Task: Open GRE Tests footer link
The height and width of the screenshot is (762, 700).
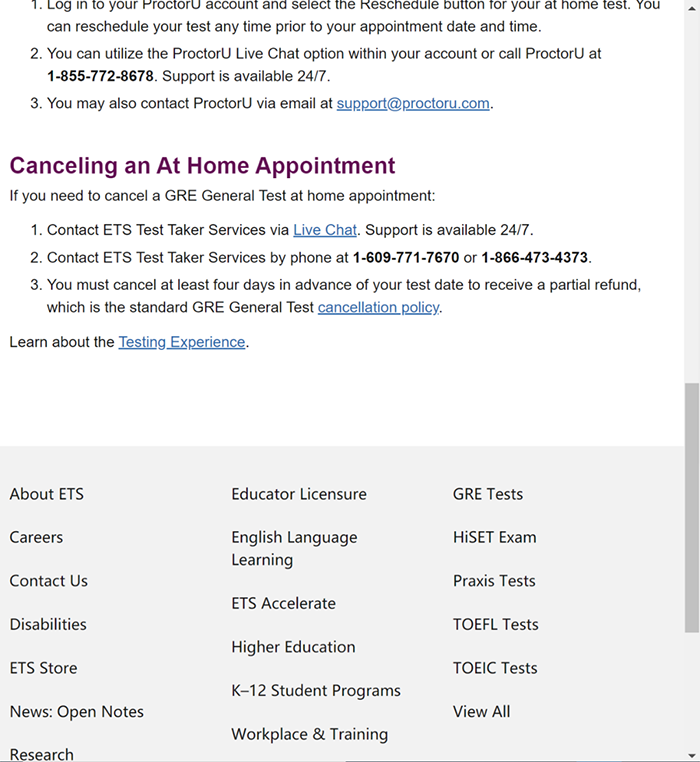Action: coord(488,494)
